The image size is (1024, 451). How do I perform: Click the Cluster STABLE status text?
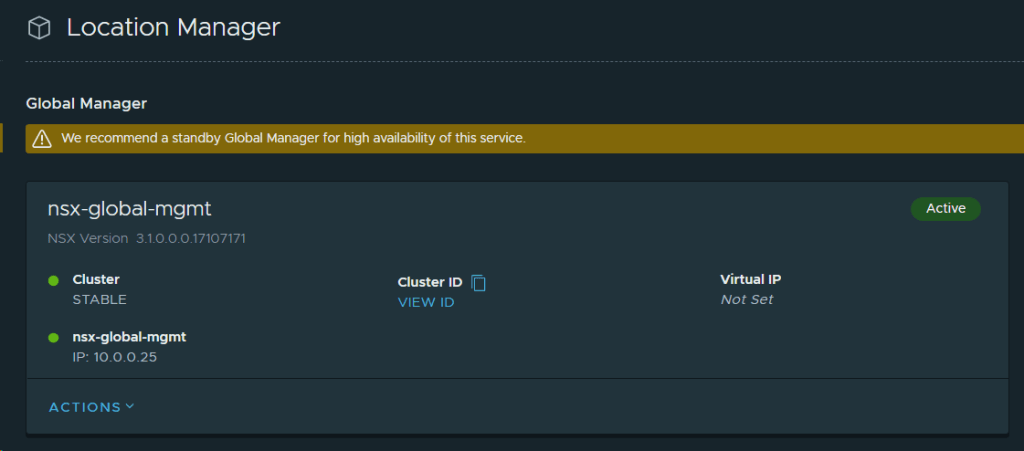[100, 299]
